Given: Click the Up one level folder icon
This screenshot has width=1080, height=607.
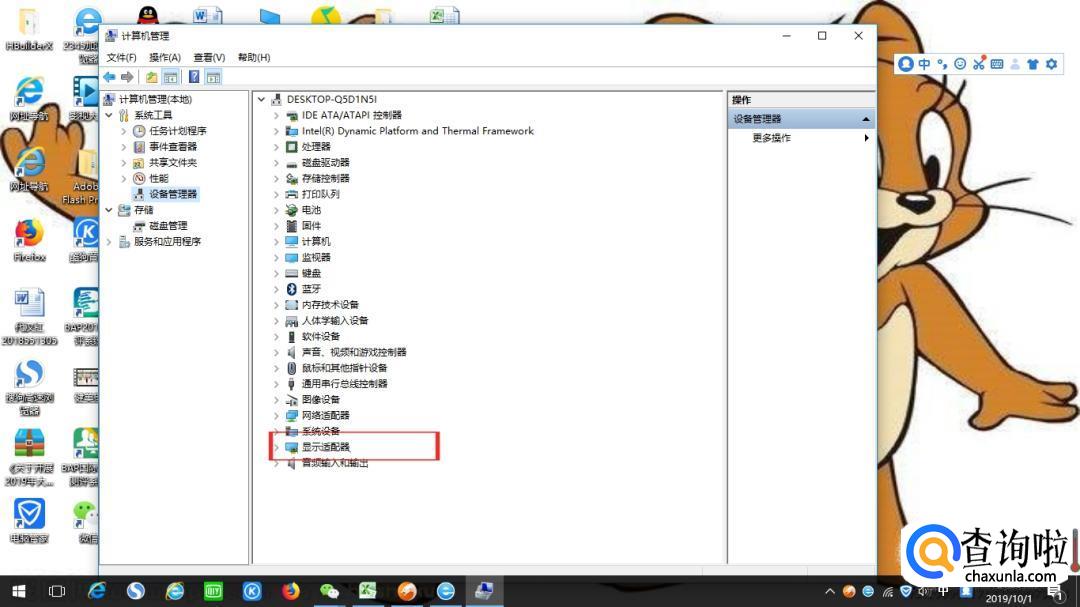Looking at the screenshot, I should [152, 77].
